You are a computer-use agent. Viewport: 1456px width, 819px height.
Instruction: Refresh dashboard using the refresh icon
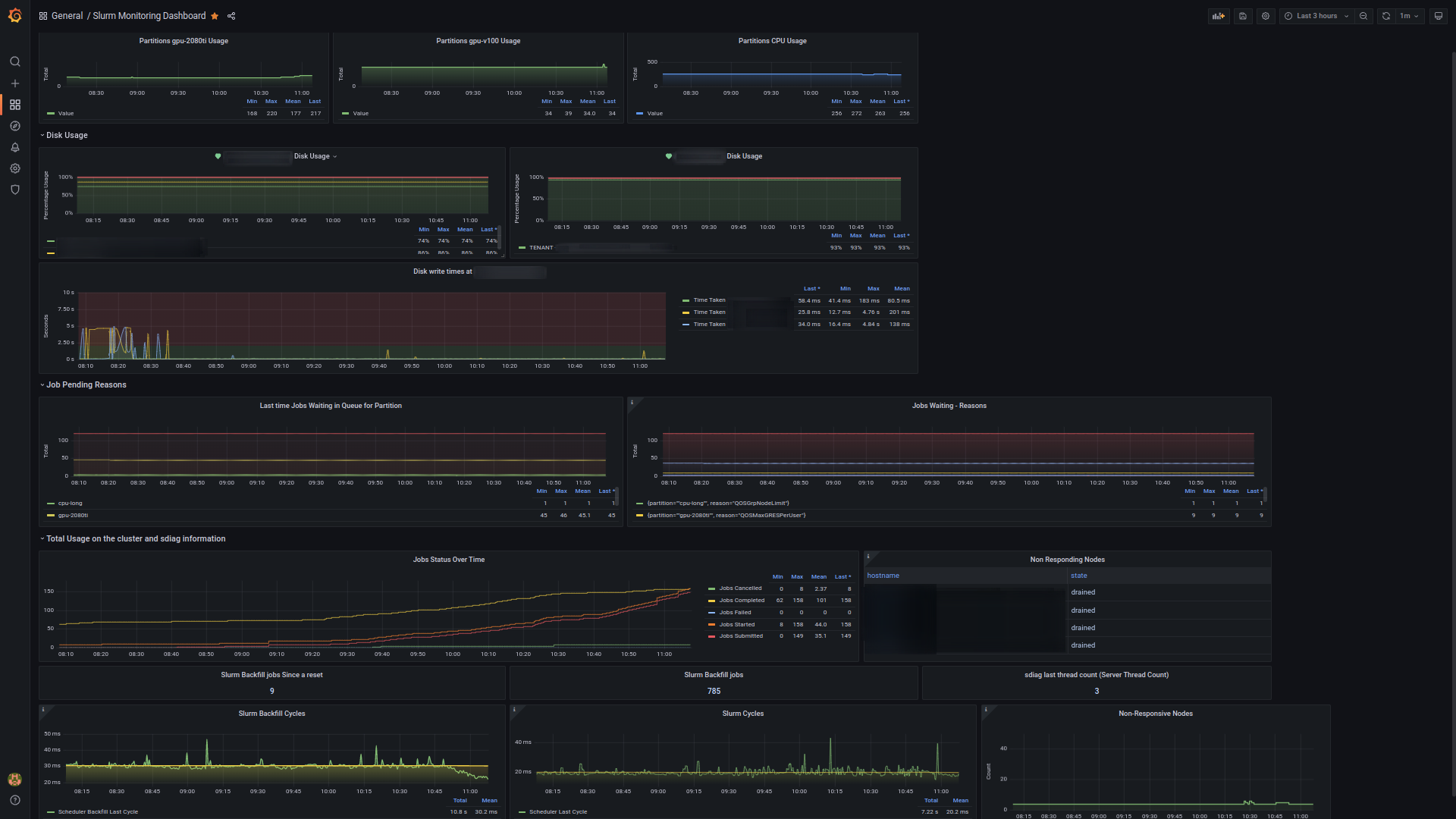click(1386, 16)
